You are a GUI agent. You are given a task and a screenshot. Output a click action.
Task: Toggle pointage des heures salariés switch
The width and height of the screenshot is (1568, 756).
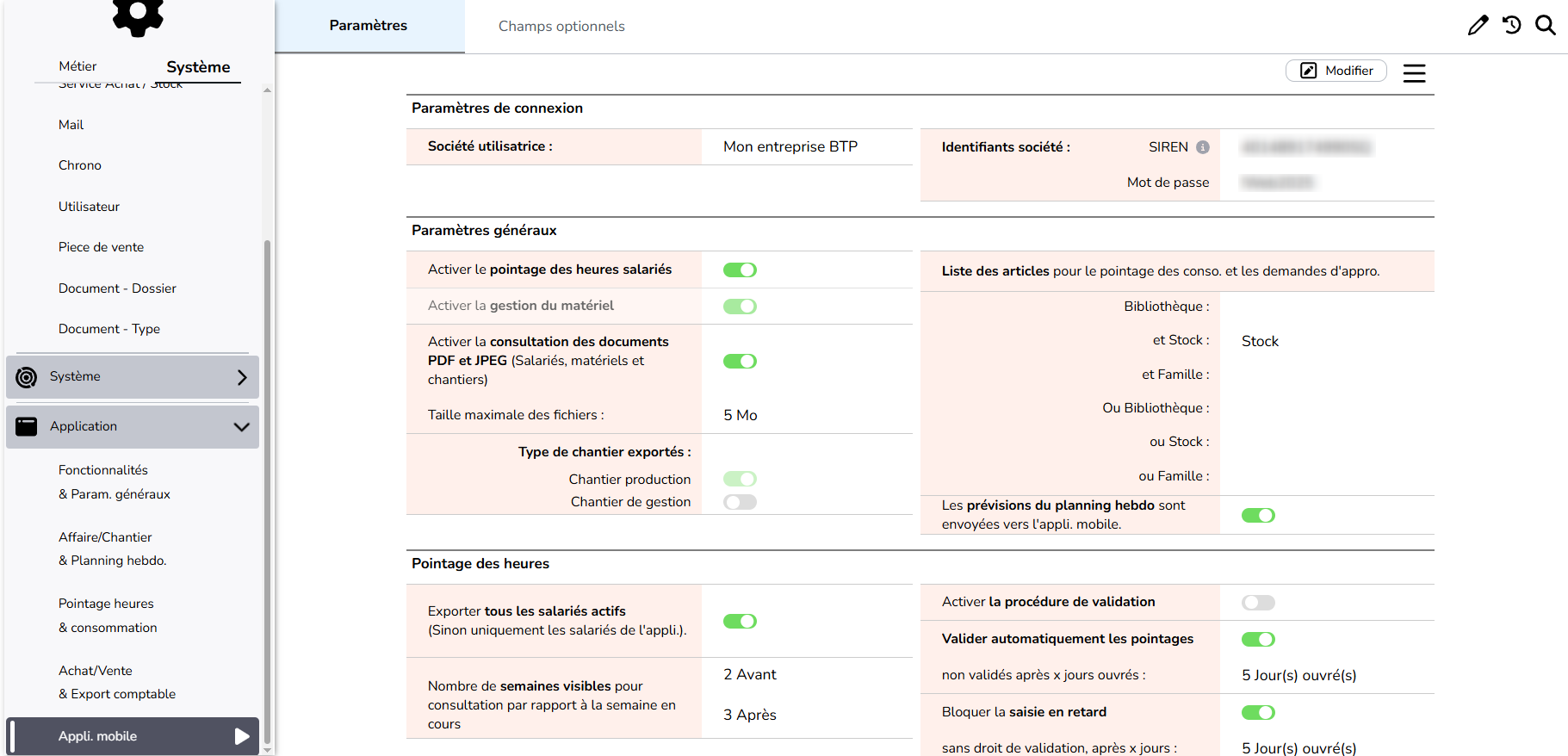tap(740, 270)
